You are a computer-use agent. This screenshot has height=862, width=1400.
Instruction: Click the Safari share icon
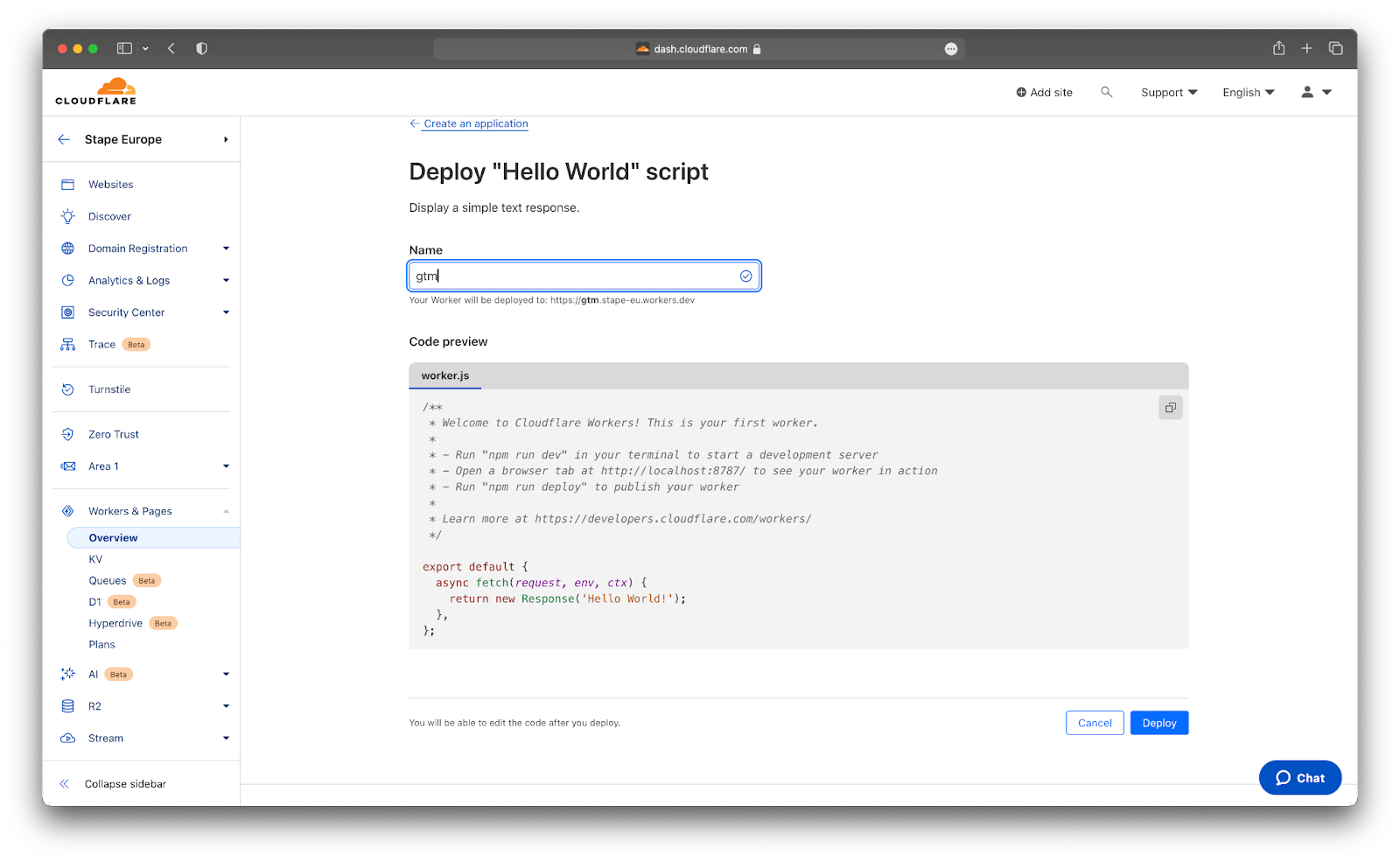point(1278,48)
